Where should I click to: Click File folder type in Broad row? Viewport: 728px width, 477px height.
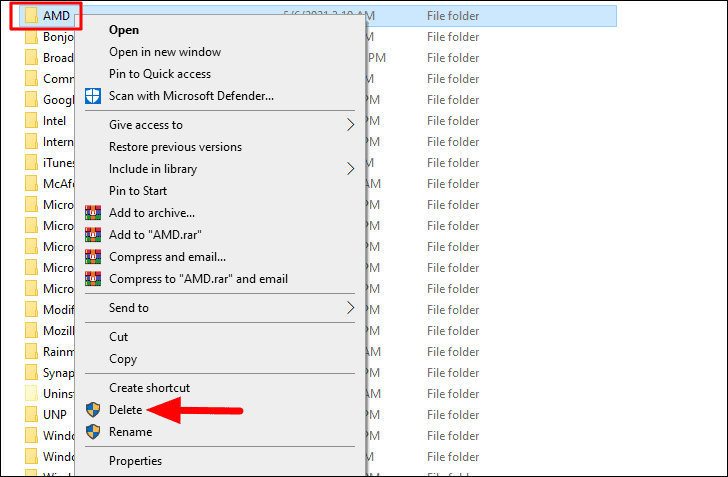pos(453,58)
